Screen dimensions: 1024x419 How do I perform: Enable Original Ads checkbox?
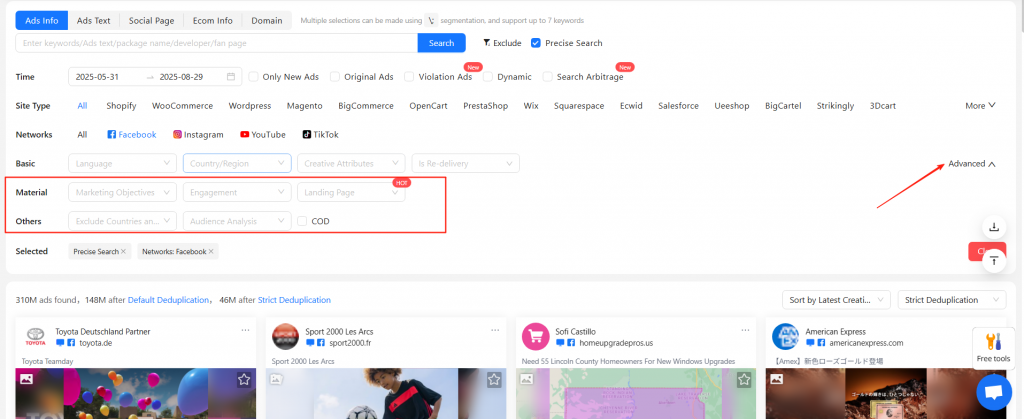[335, 76]
